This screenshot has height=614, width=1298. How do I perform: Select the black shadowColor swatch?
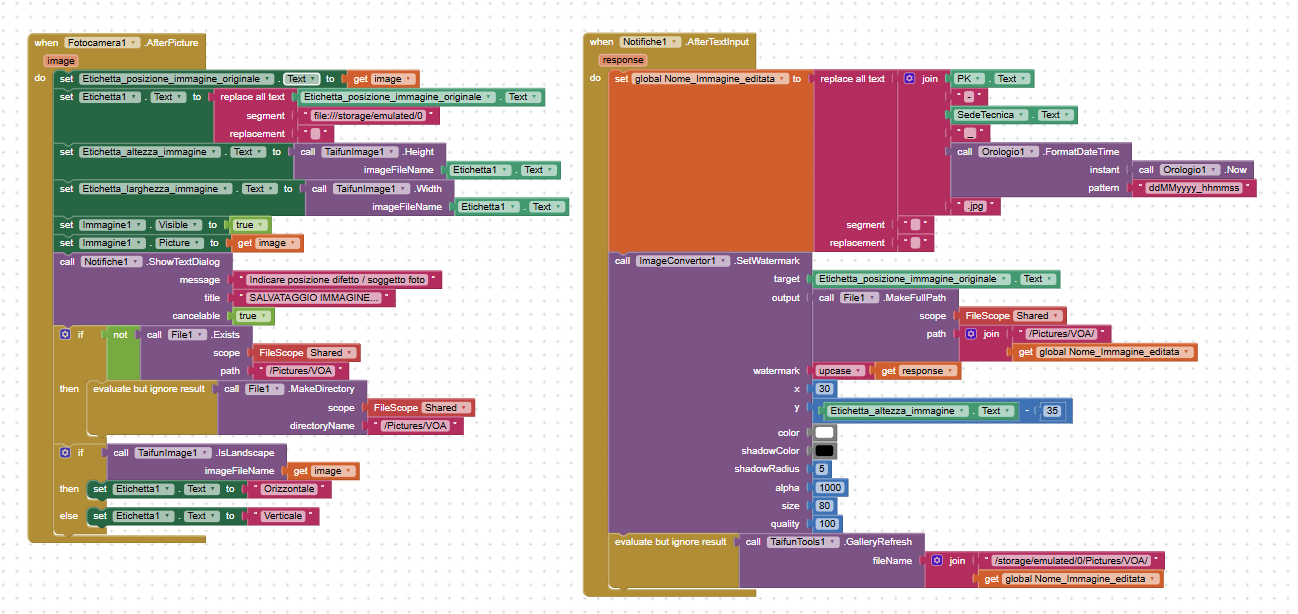[824, 451]
